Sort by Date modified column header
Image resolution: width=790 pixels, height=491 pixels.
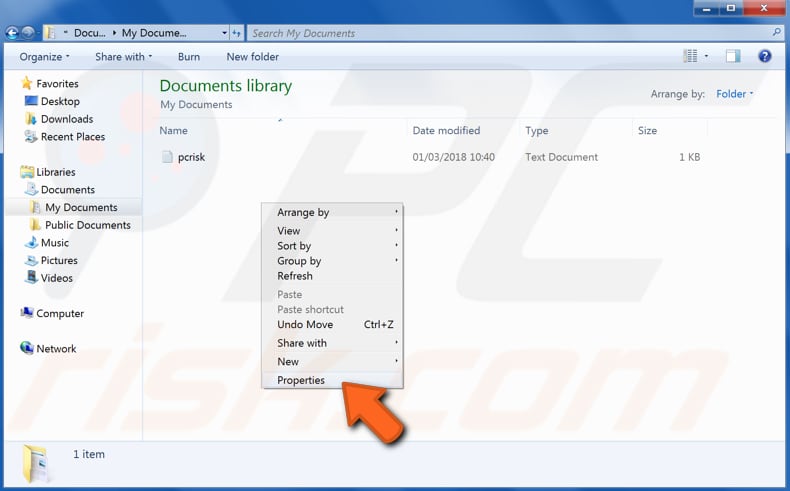[446, 130]
